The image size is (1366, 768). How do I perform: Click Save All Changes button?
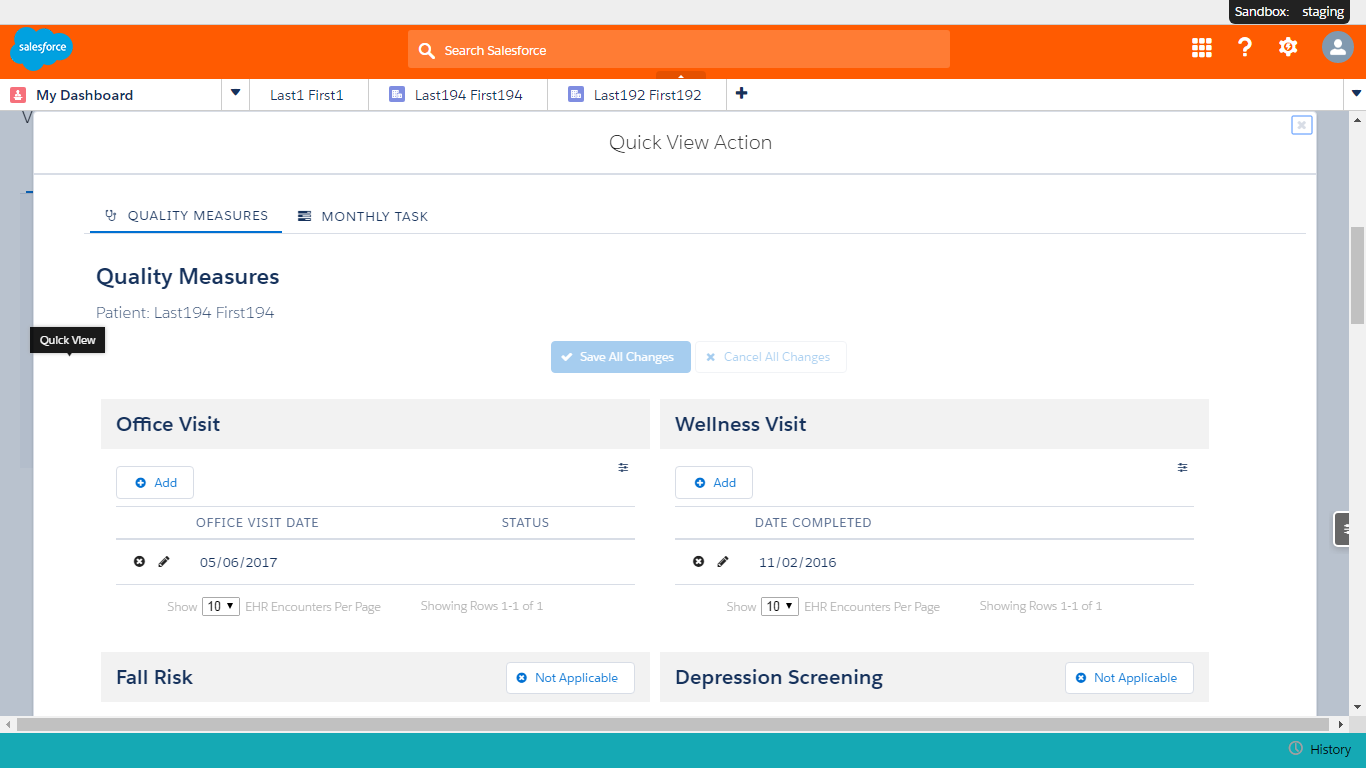[620, 357]
